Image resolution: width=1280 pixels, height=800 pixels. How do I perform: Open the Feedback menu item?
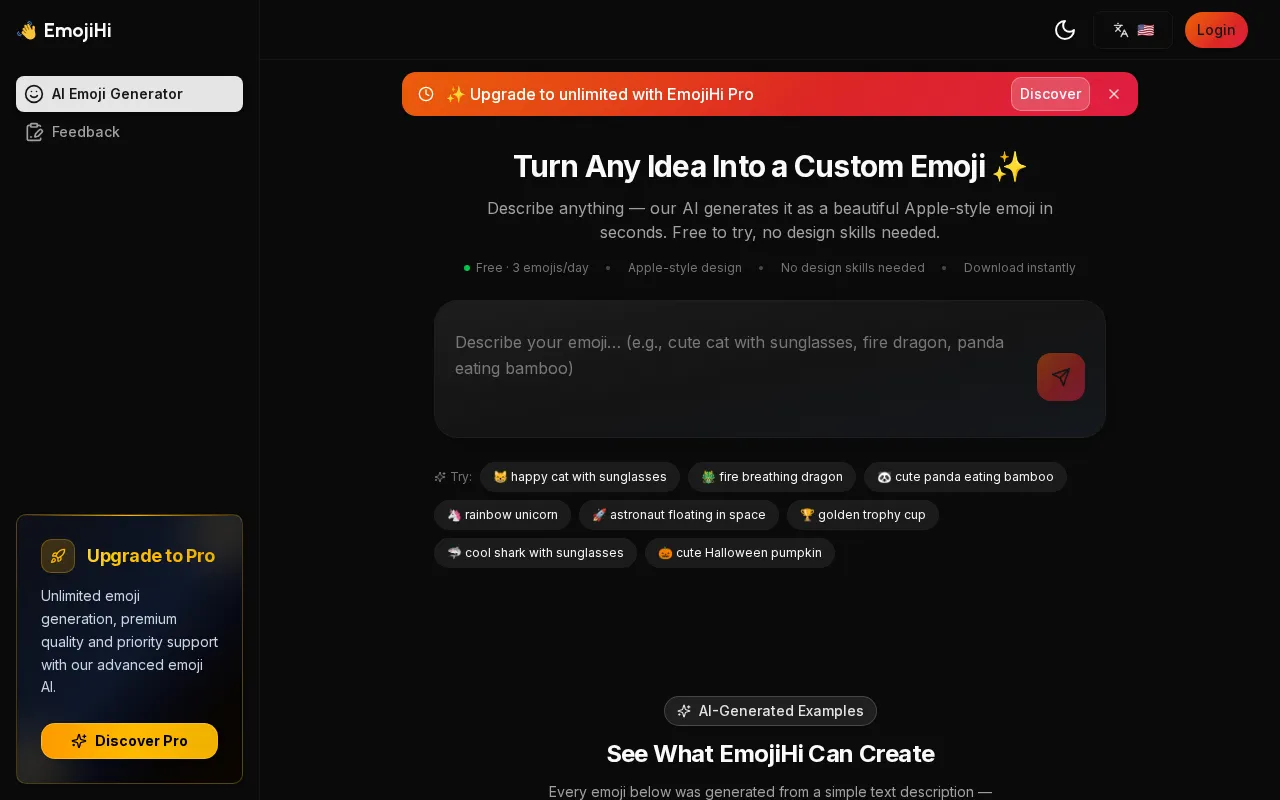pos(129,132)
